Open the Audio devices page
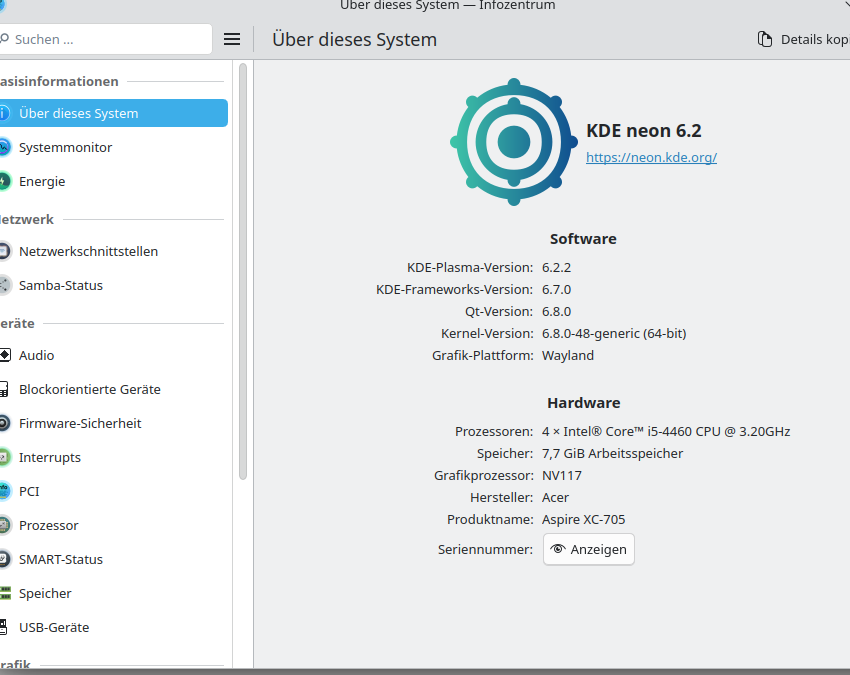 (x=112, y=355)
